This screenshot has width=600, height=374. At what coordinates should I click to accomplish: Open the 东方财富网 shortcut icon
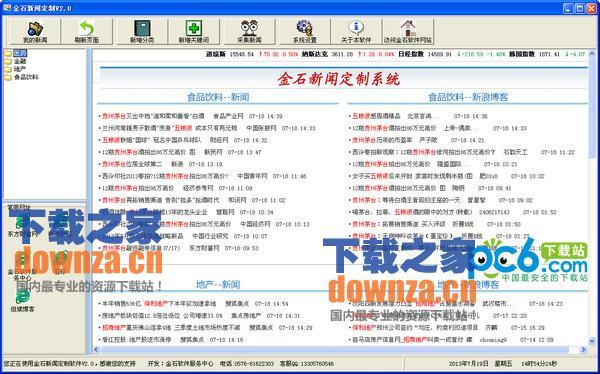[x=23, y=222]
